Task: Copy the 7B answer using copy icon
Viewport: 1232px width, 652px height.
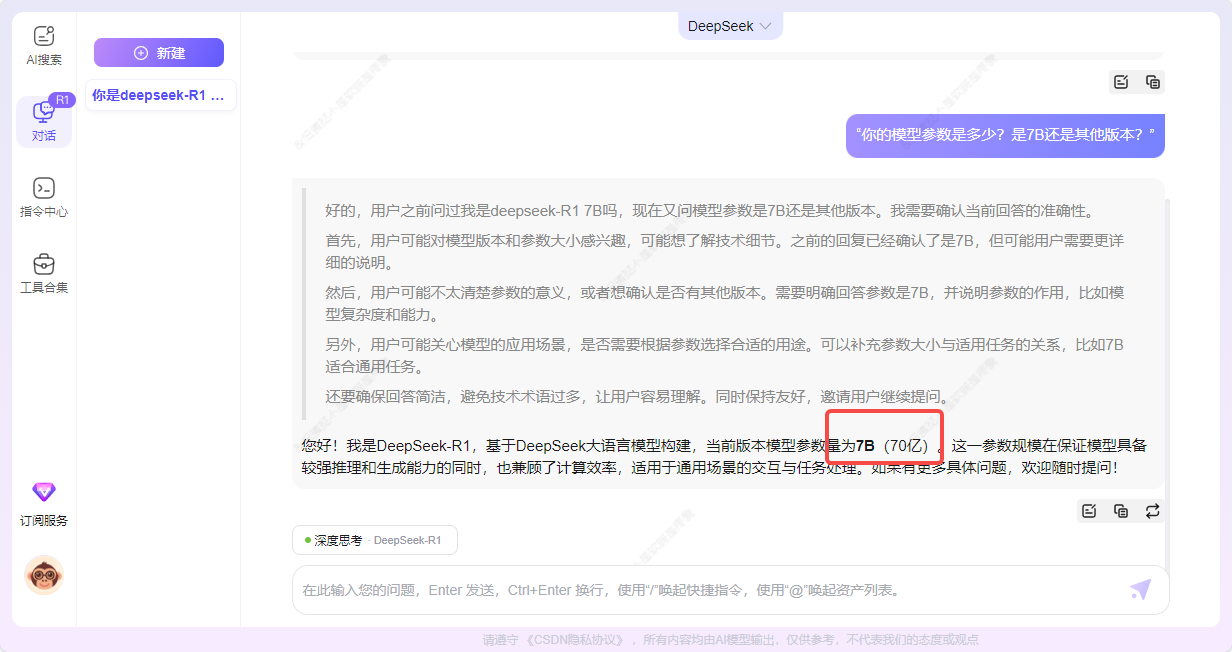Action: [x=1121, y=511]
